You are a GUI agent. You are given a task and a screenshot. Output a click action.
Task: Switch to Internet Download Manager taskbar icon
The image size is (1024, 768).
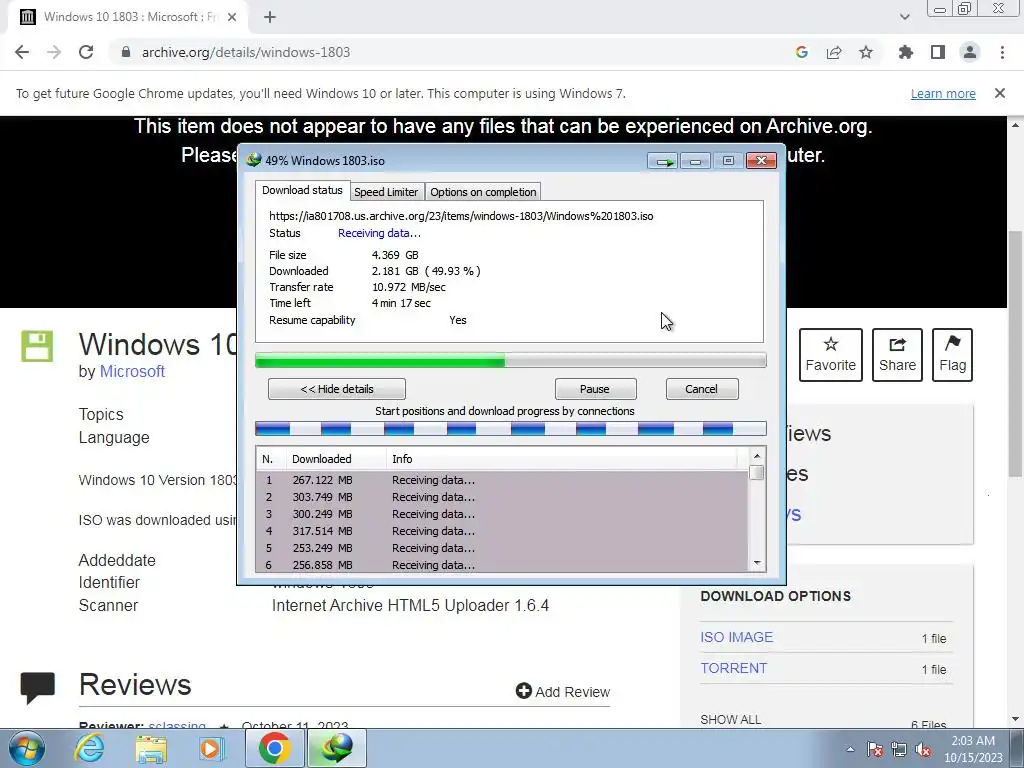pos(337,748)
